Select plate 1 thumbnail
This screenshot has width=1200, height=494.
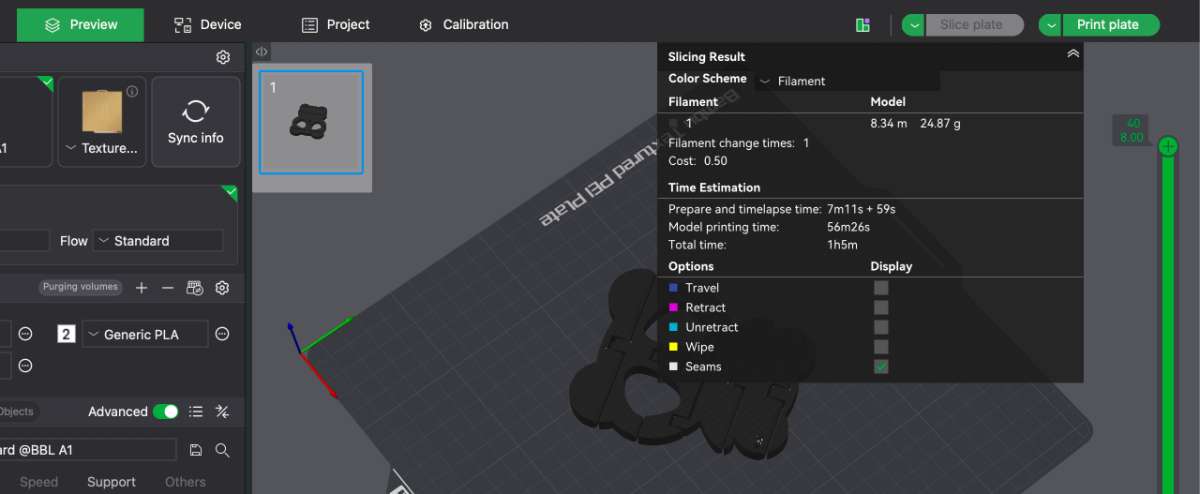tap(311, 122)
